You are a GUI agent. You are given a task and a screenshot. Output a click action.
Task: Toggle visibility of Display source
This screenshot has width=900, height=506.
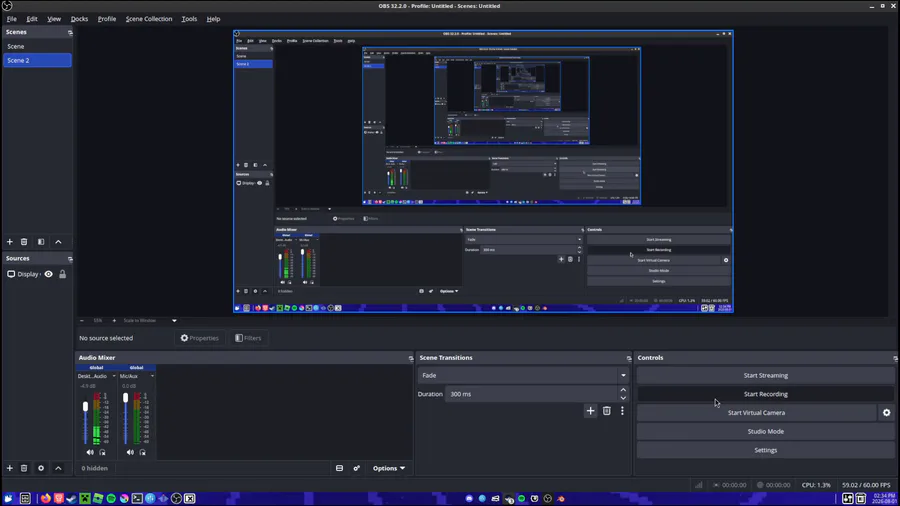pos(49,274)
